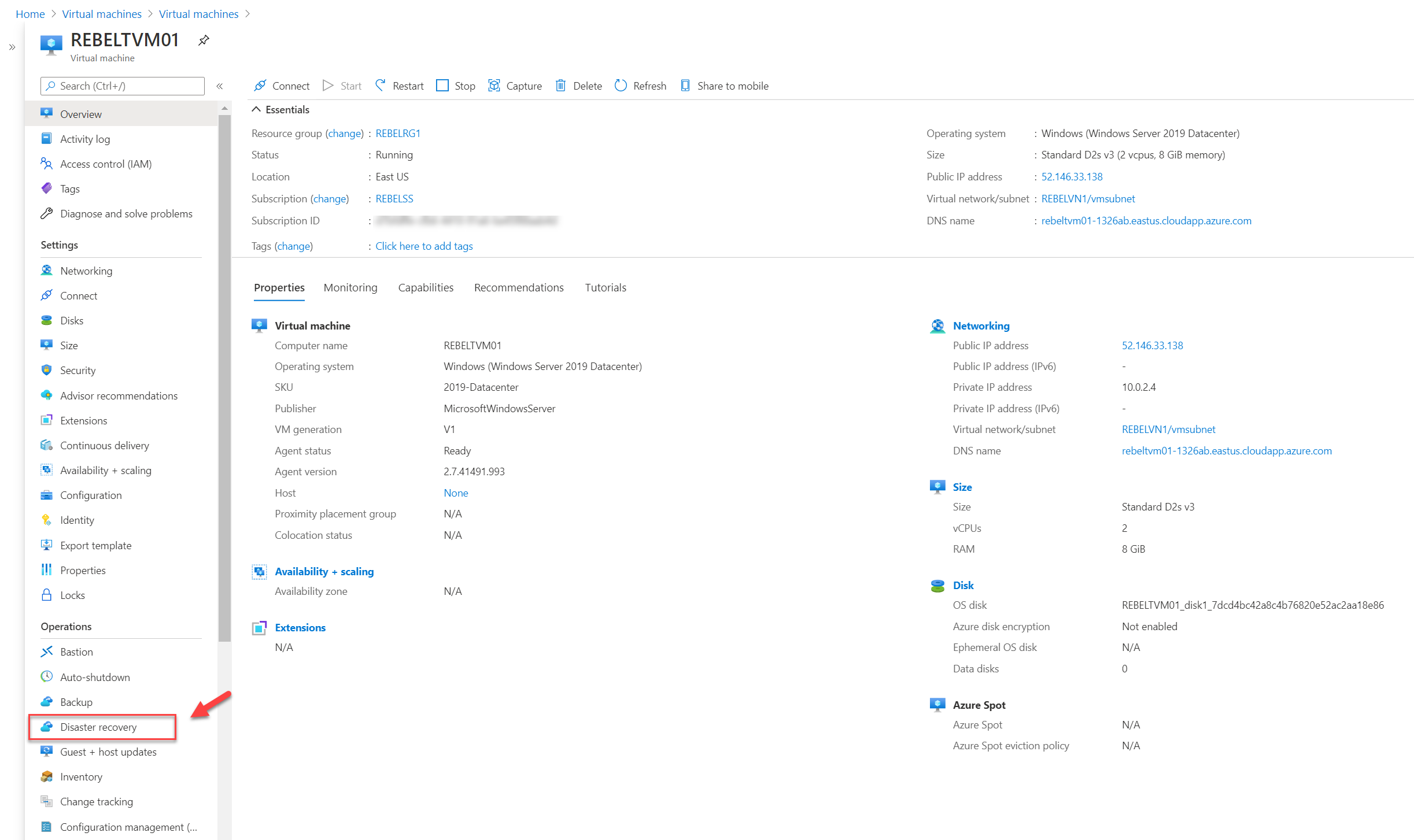Click the Connect plug icon in toolbar

coord(260,86)
